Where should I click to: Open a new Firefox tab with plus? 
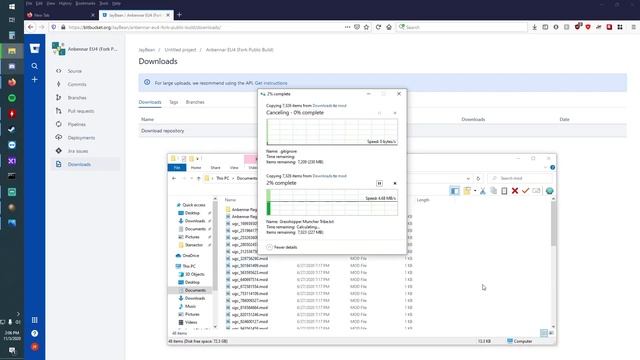(x=179, y=15)
